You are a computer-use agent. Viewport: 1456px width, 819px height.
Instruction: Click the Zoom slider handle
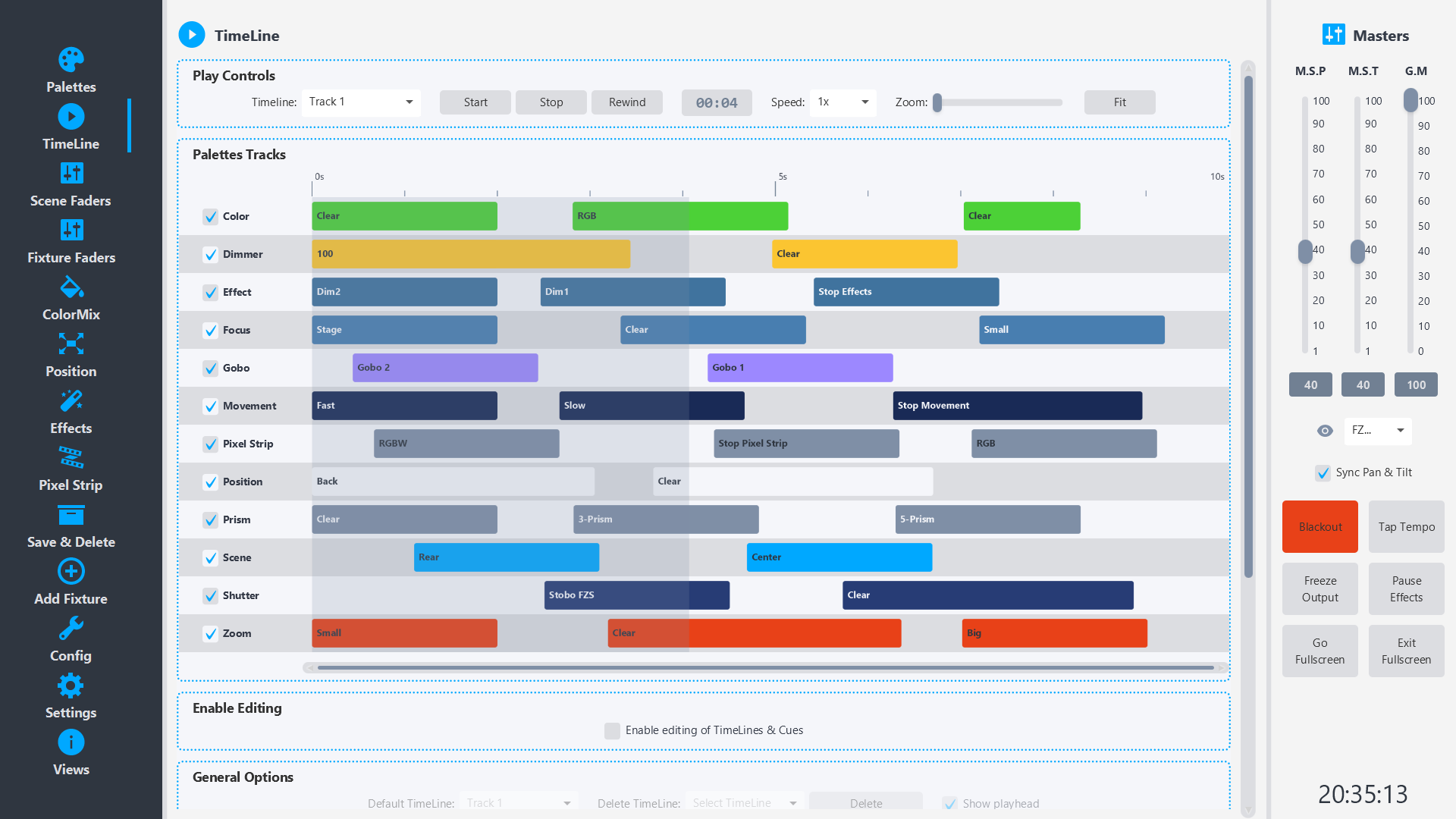[x=937, y=102]
